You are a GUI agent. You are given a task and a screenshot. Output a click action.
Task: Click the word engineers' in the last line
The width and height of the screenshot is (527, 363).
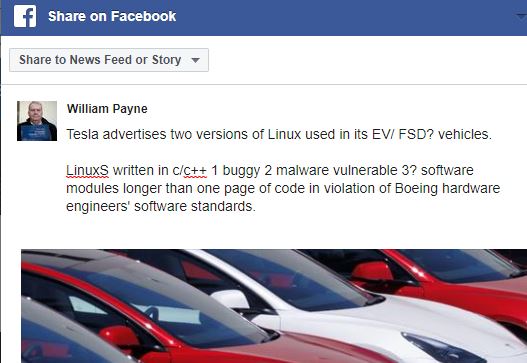(x=98, y=207)
